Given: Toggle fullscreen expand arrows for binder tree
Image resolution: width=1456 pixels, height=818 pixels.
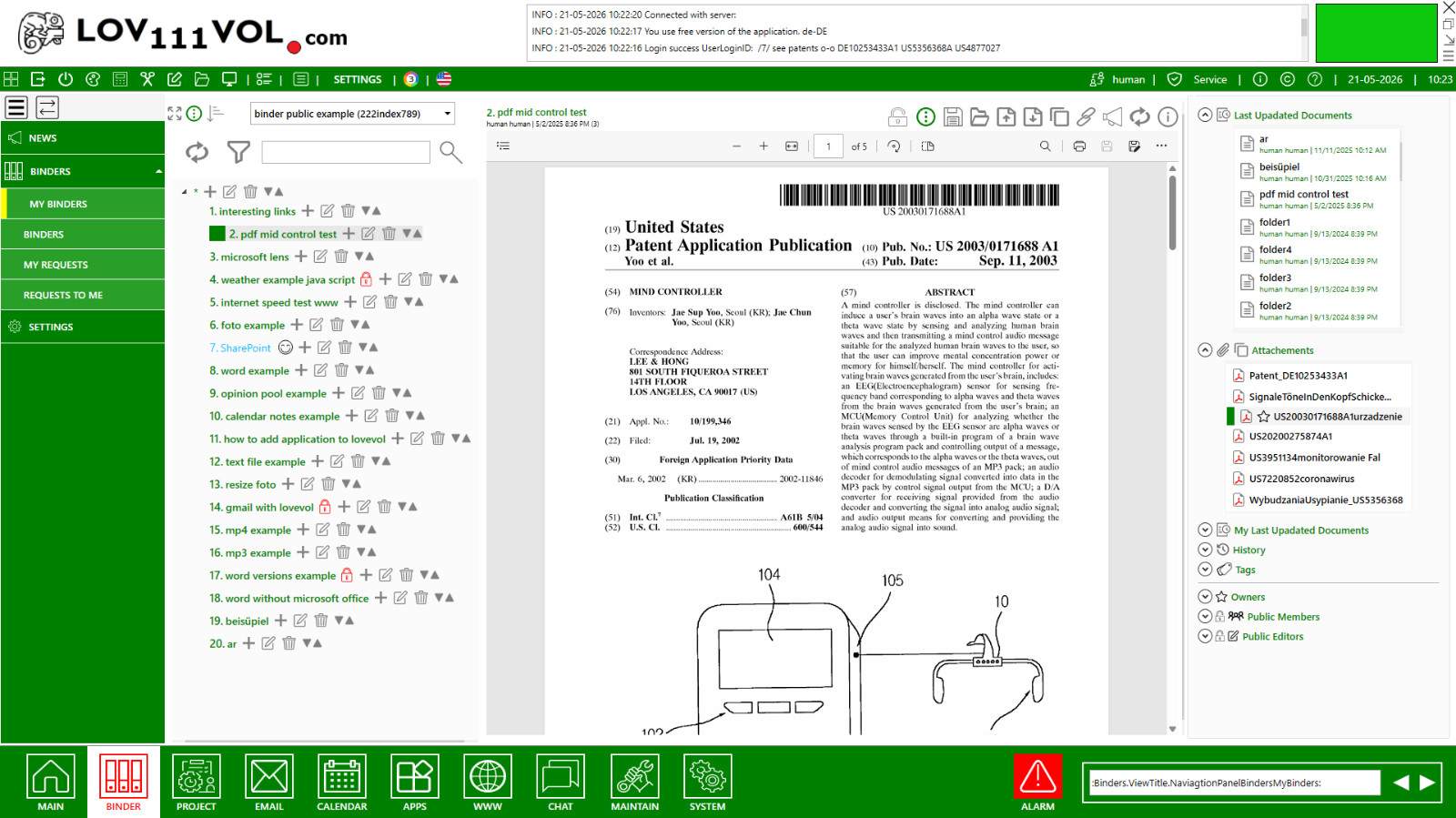Looking at the screenshot, I should click(x=175, y=114).
